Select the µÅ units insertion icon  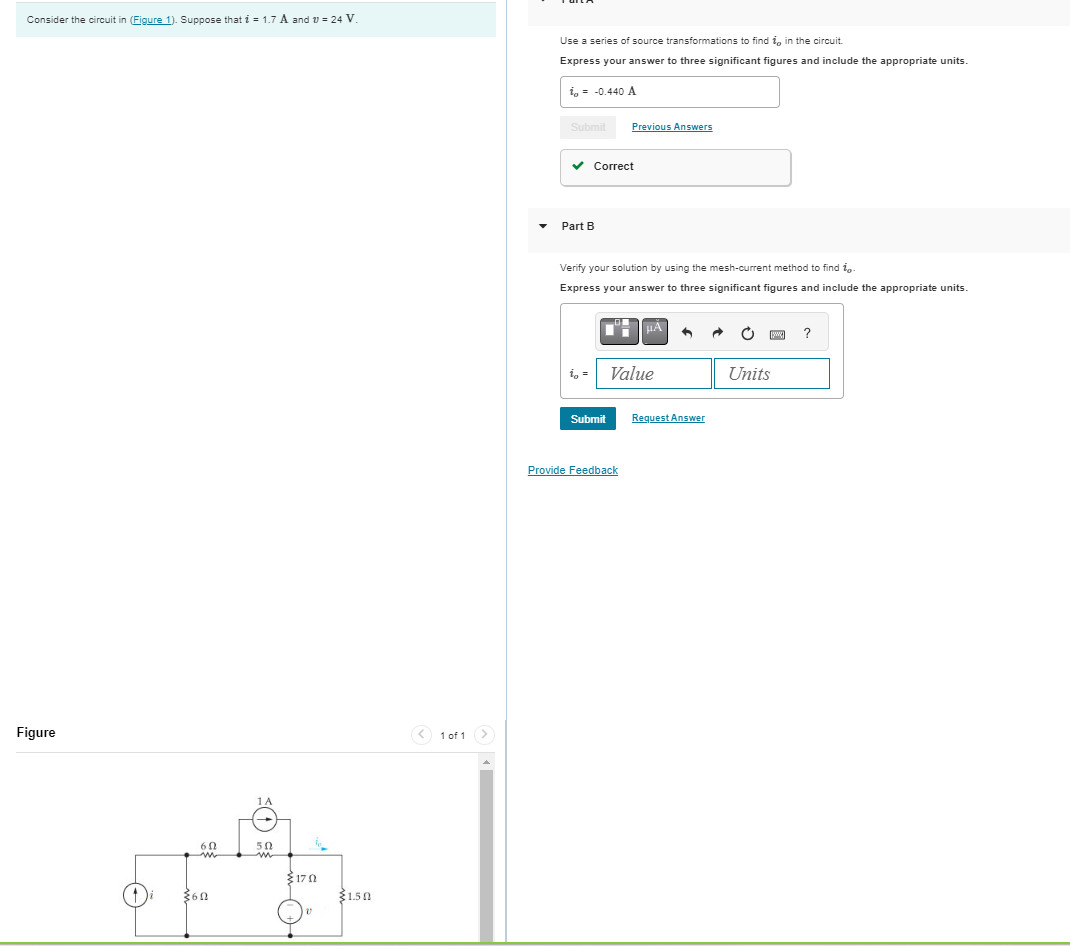click(x=655, y=331)
